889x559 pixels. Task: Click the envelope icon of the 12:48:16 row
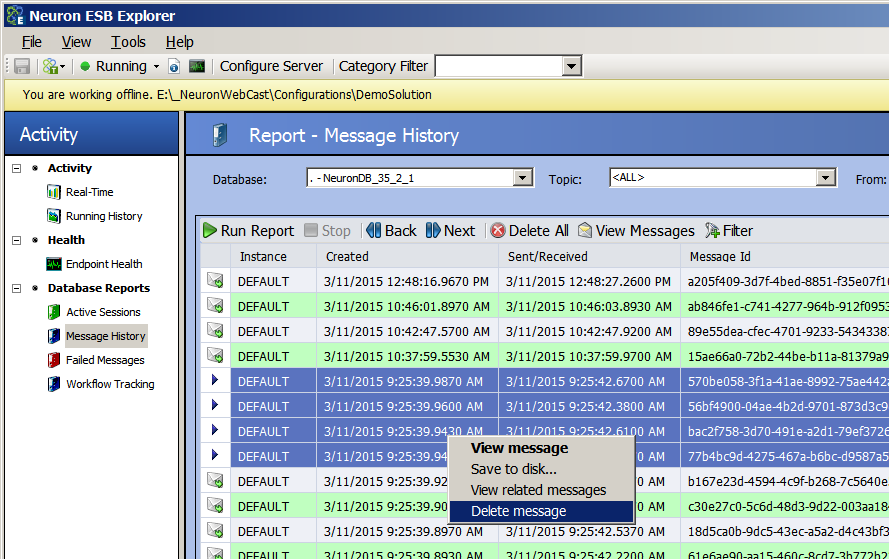(x=215, y=281)
